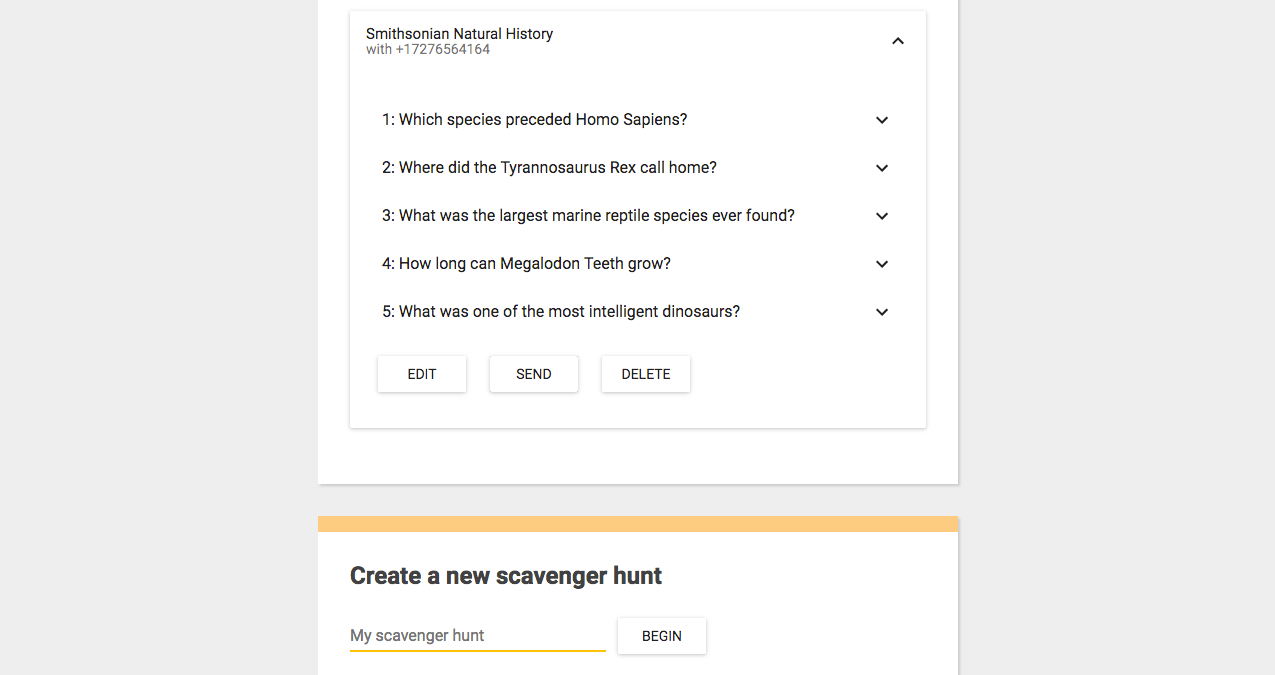Image resolution: width=1275 pixels, height=675 pixels.
Task: Expand the intelligent dinosaurs question arrow
Action: click(x=881, y=312)
